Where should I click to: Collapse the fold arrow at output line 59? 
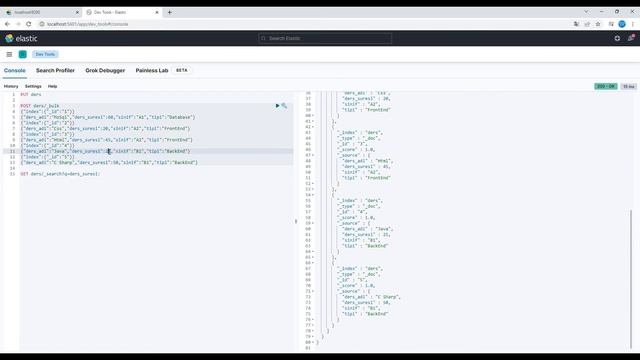[x=313, y=223]
